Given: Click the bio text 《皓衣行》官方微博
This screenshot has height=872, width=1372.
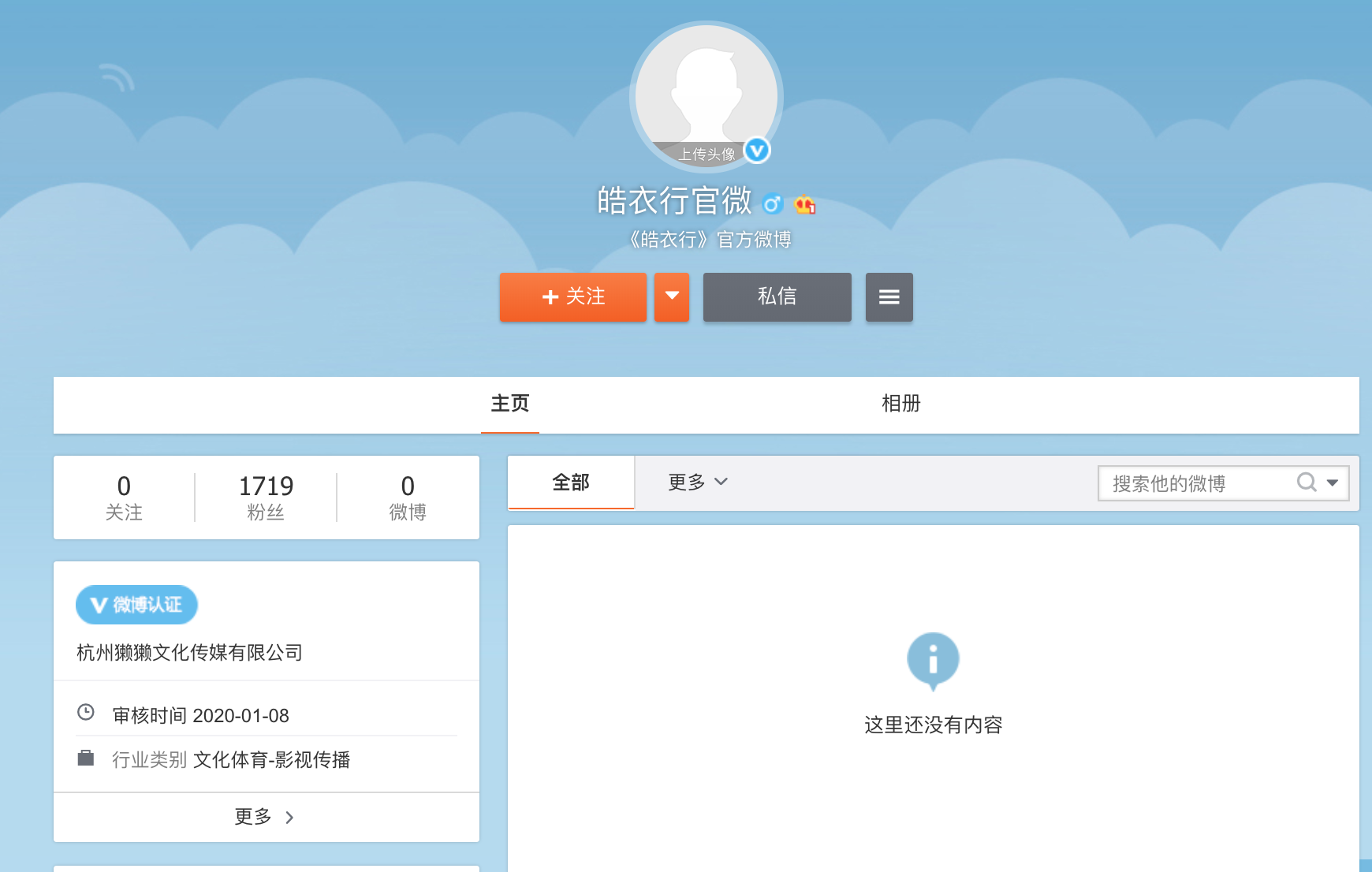Looking at the screenshot, I should click(x=710, y=239).
